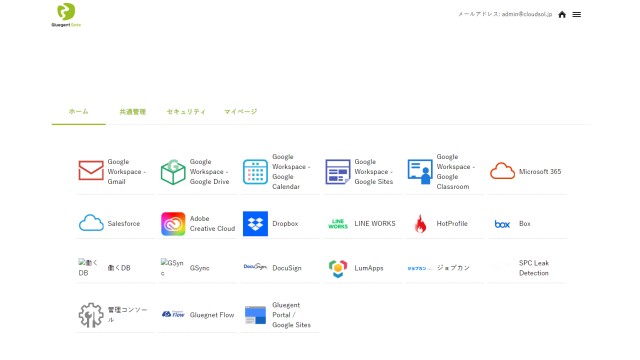Open the Gmail envelope icon
This screenshot has height=360, width=640.
[x=91, y=171]
